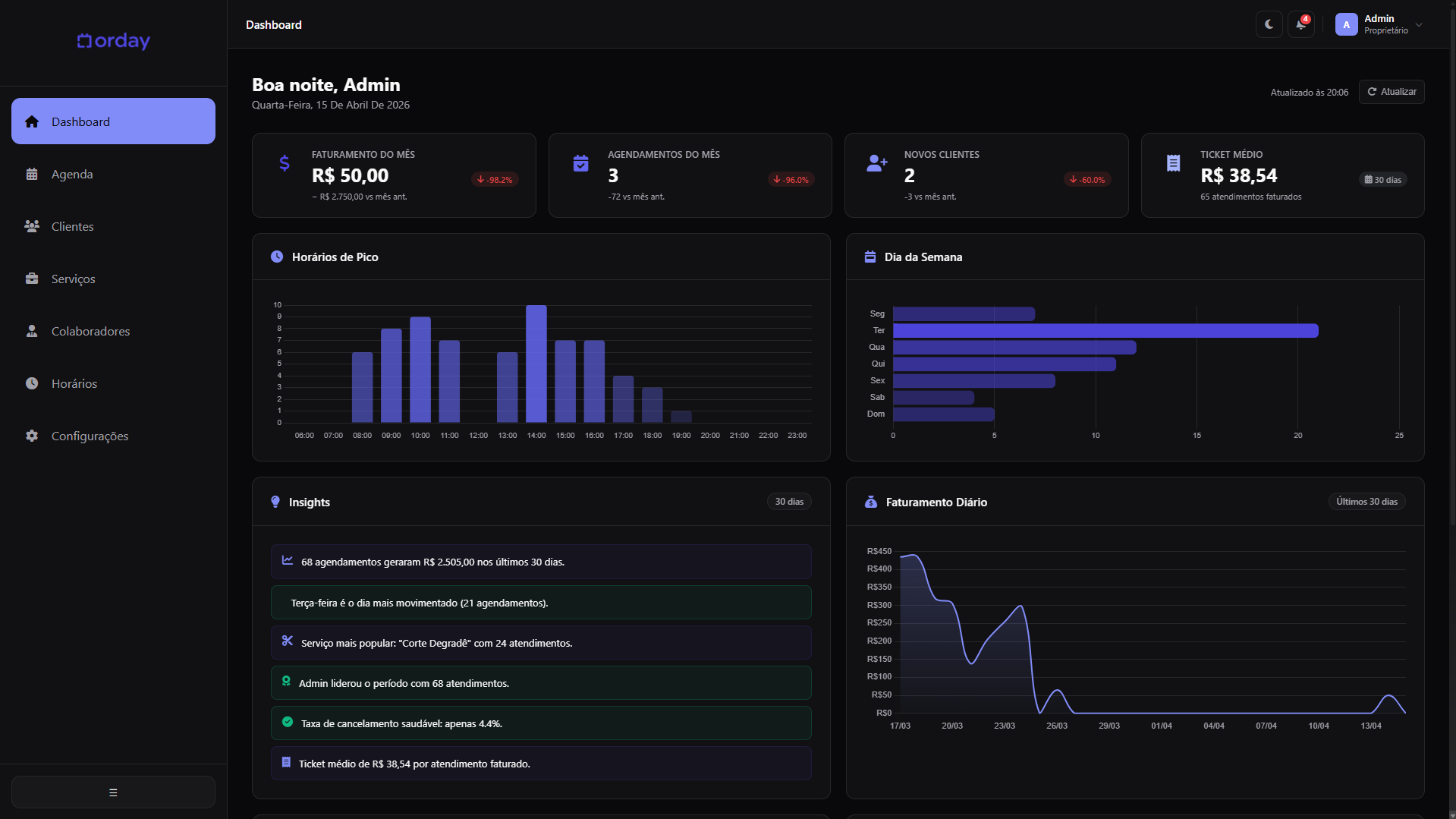Open the Clientes section from the sidebar
The width and height of the screenshot is (1456, 819).
(x=72, y=226)
